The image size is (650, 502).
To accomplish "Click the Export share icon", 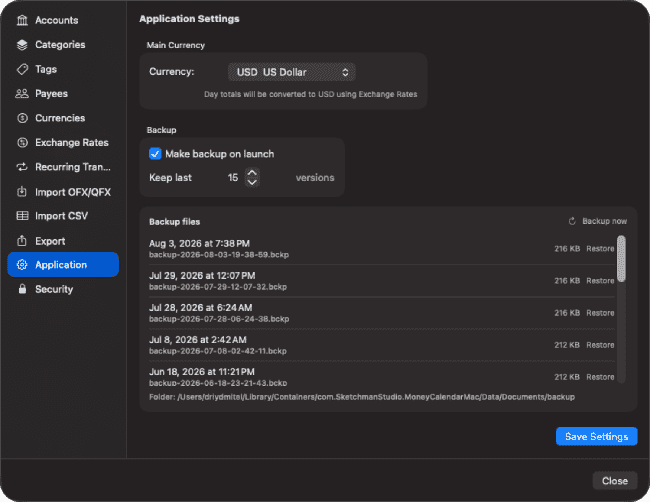I will pos(22,241).
